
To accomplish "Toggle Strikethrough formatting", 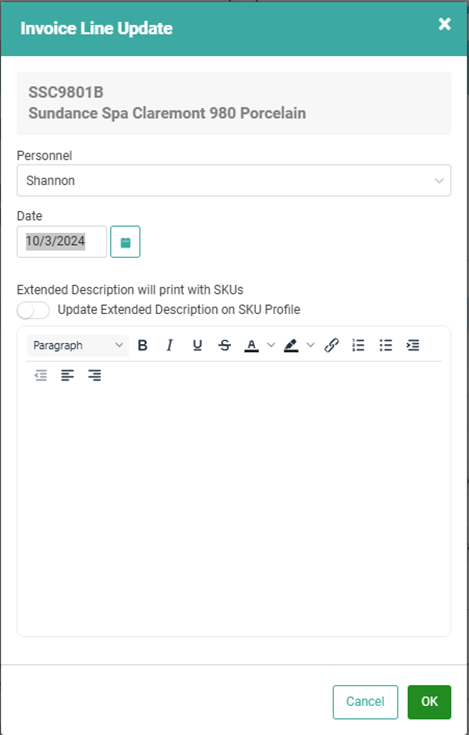I will (224, 345).
